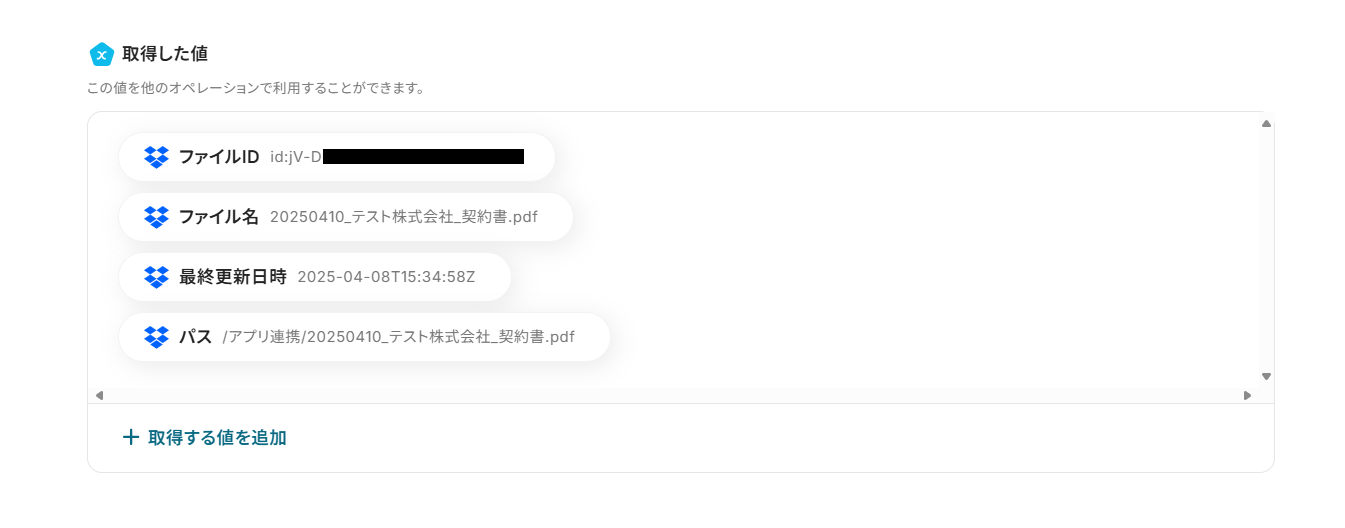1345x528 pixels.
Task: Click the scroll left arrow
Action: click(99, 396)
